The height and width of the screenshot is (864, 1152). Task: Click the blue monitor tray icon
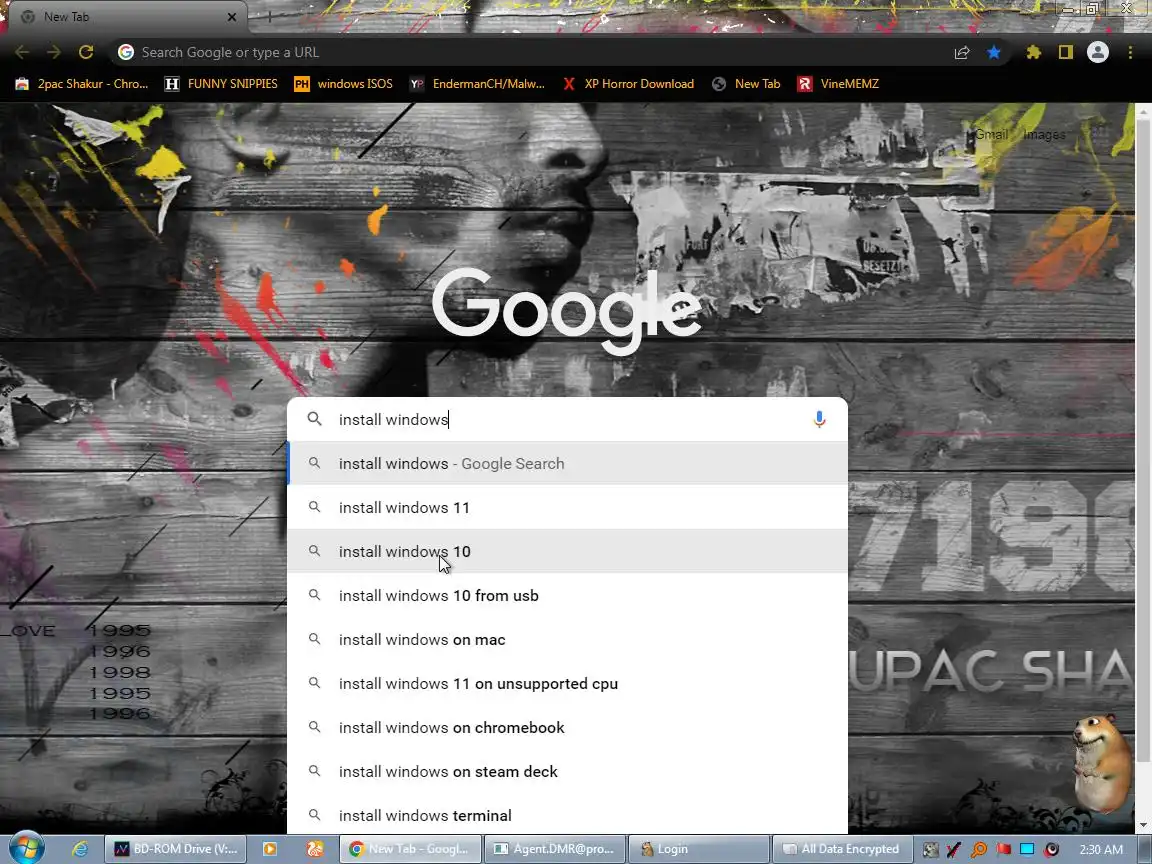(1027, 850)
